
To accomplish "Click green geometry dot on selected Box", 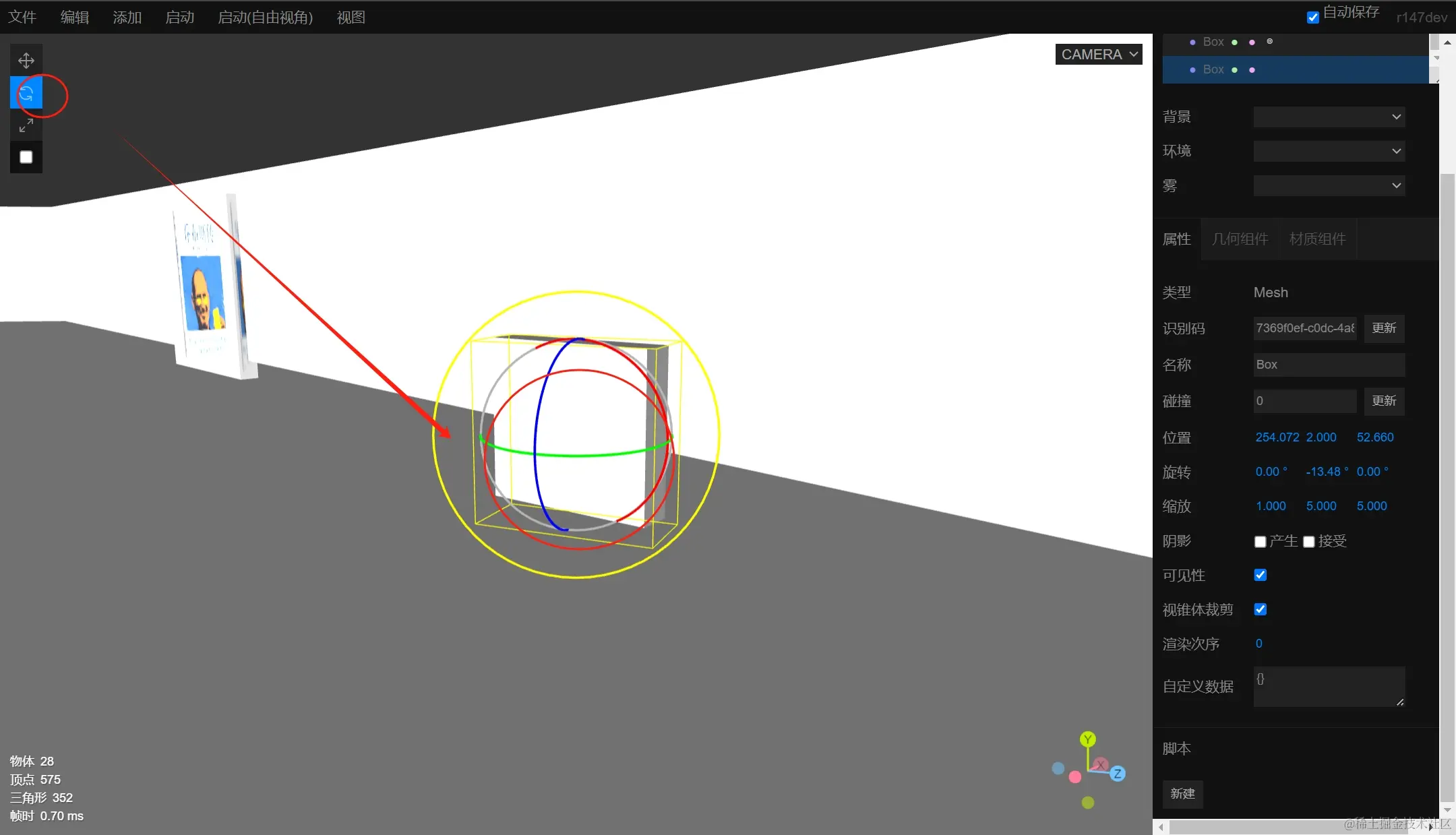I will pos(1234,70).
